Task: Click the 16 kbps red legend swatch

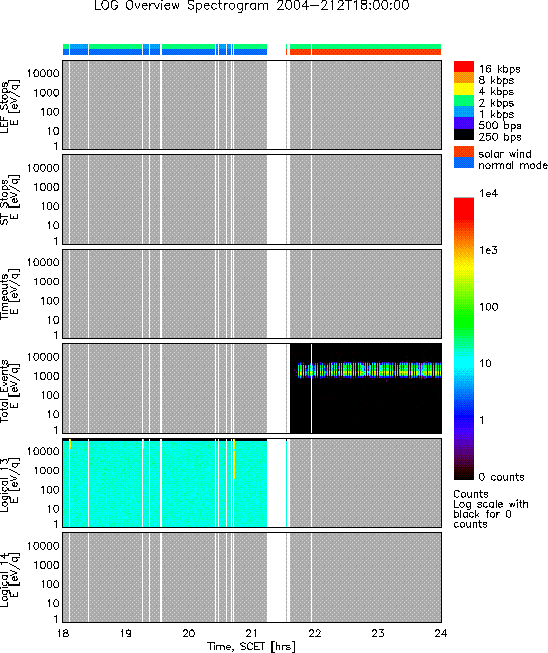Action: [464, 67]
